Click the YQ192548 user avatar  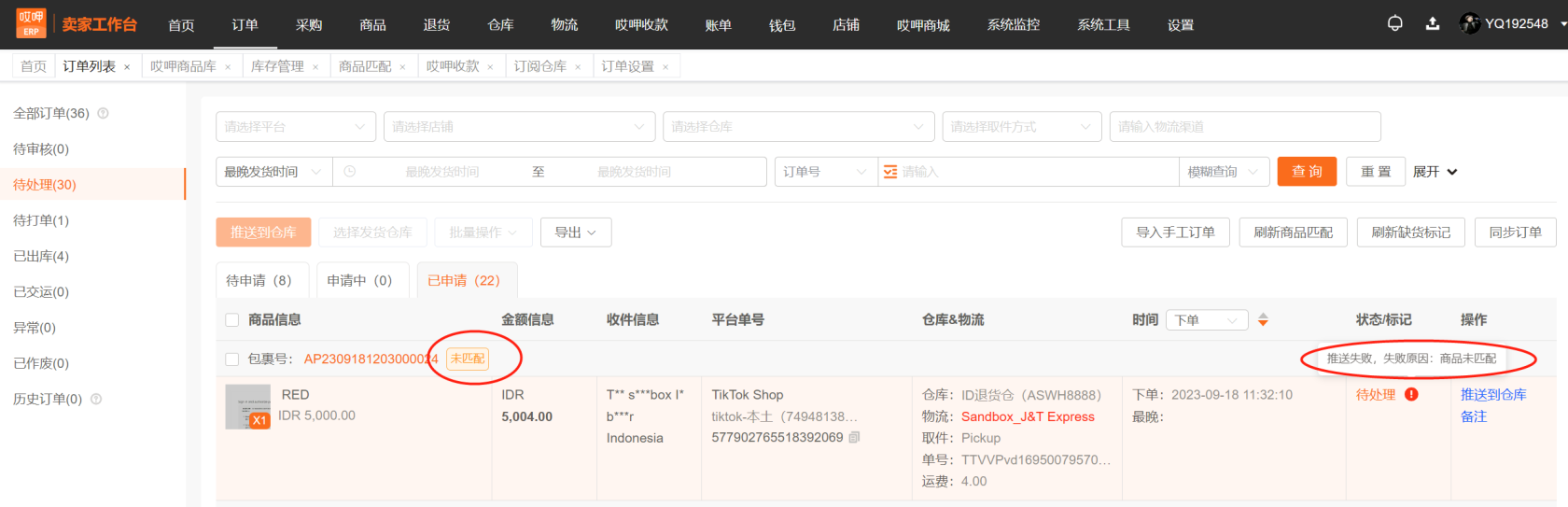click(1470, 23)
